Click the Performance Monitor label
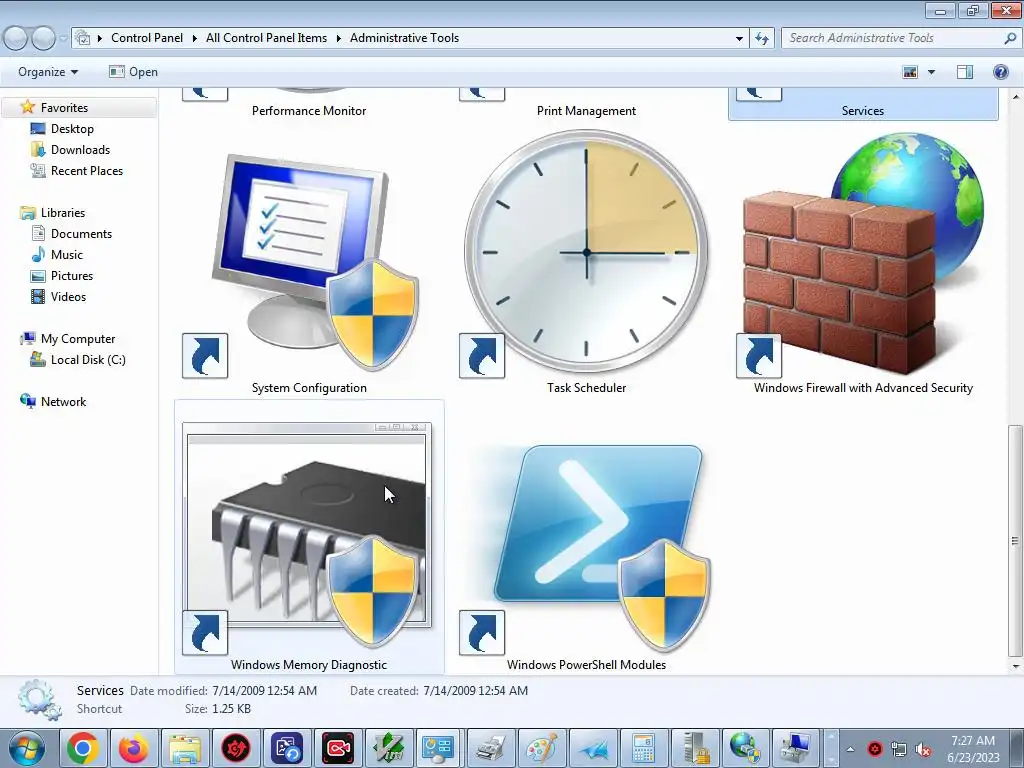Image resolution: width=1024 pixels, height=768 pixels. tap(309, 111)
